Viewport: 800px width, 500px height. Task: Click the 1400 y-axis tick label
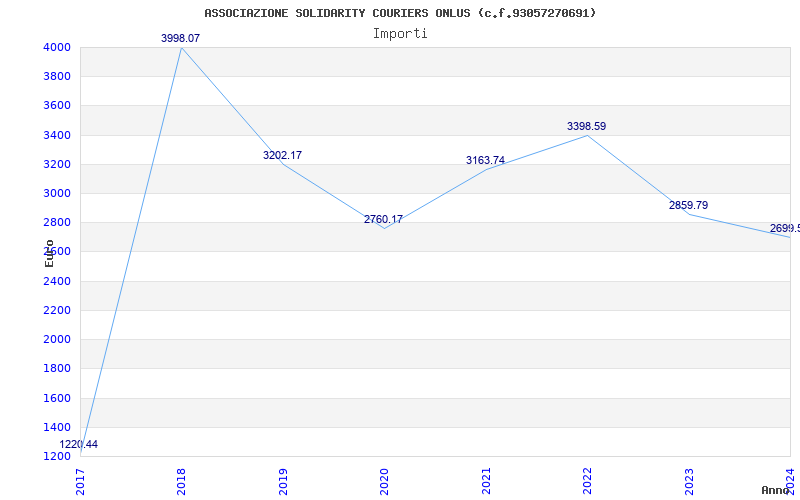pyautogui.click(x=58, y=427)
